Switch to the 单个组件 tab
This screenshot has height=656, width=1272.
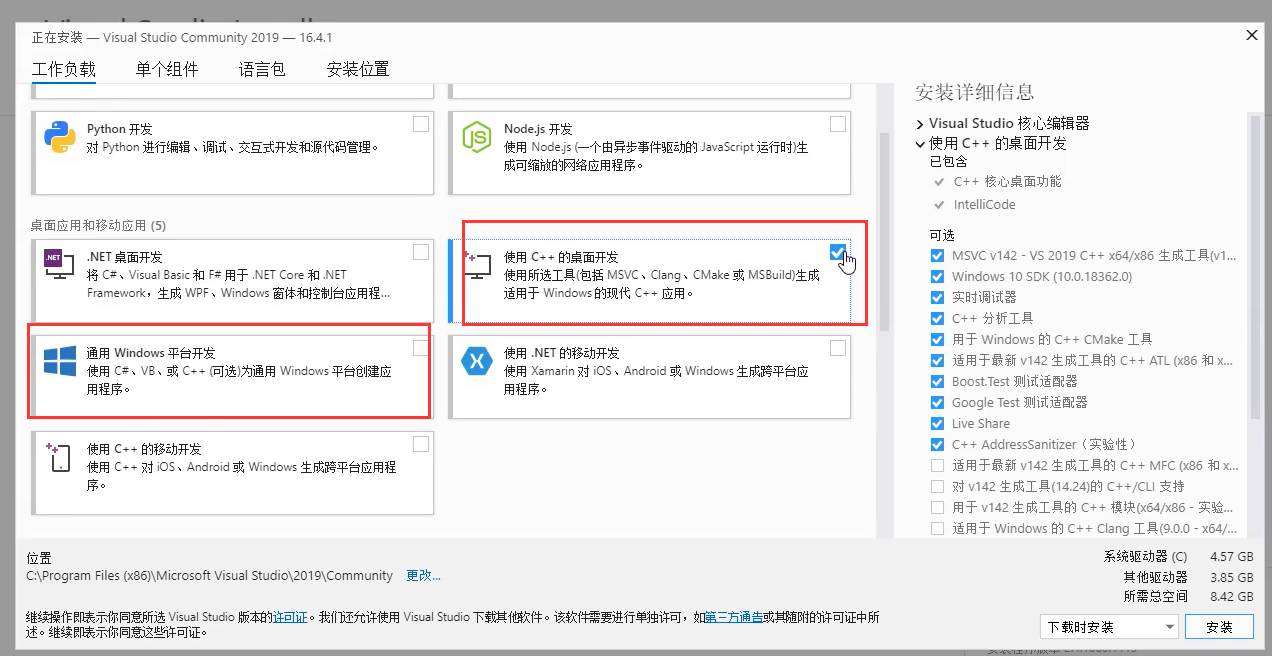tap(167, 69)
